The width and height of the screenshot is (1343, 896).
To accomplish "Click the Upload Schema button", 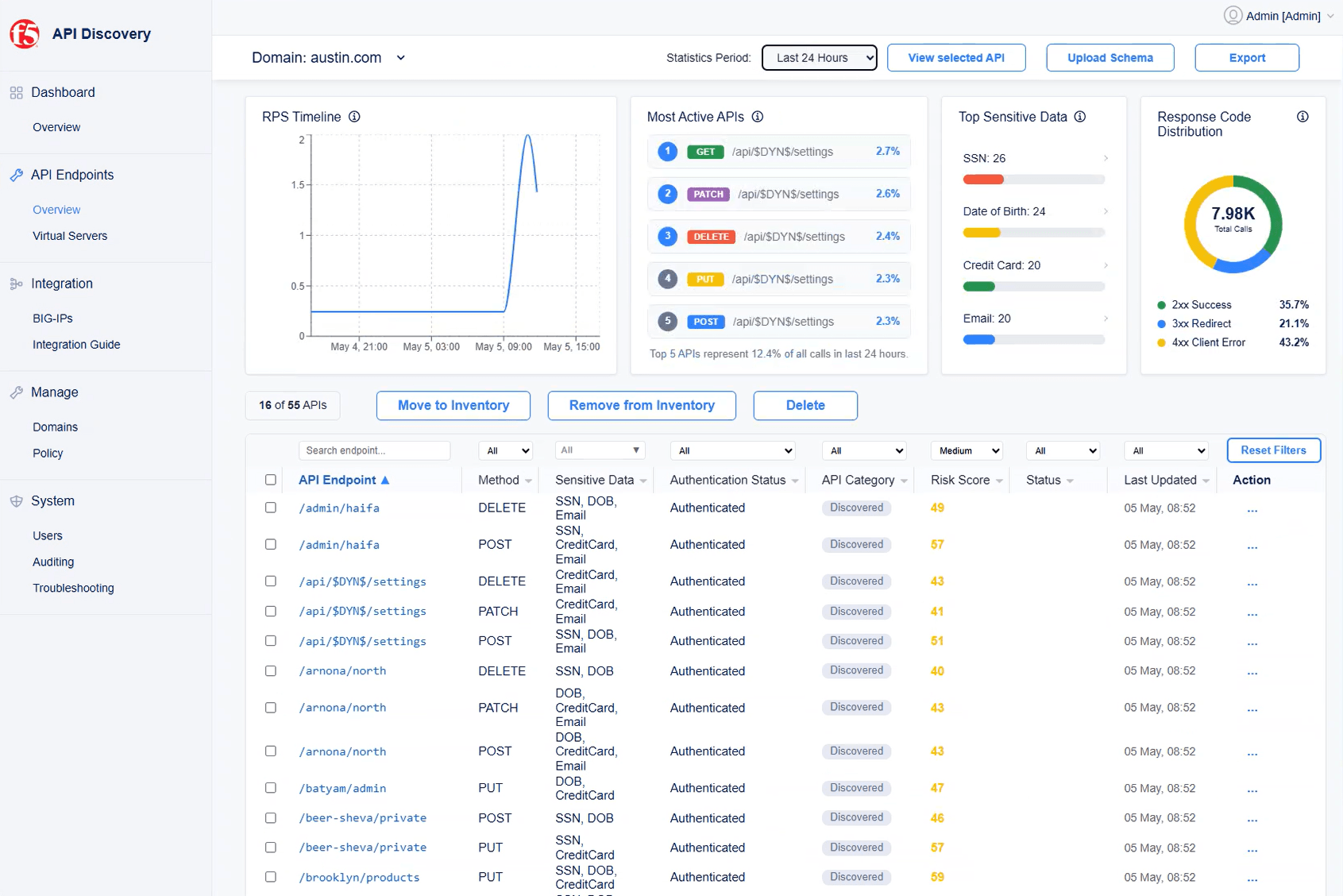I will tap(1110, 58).
